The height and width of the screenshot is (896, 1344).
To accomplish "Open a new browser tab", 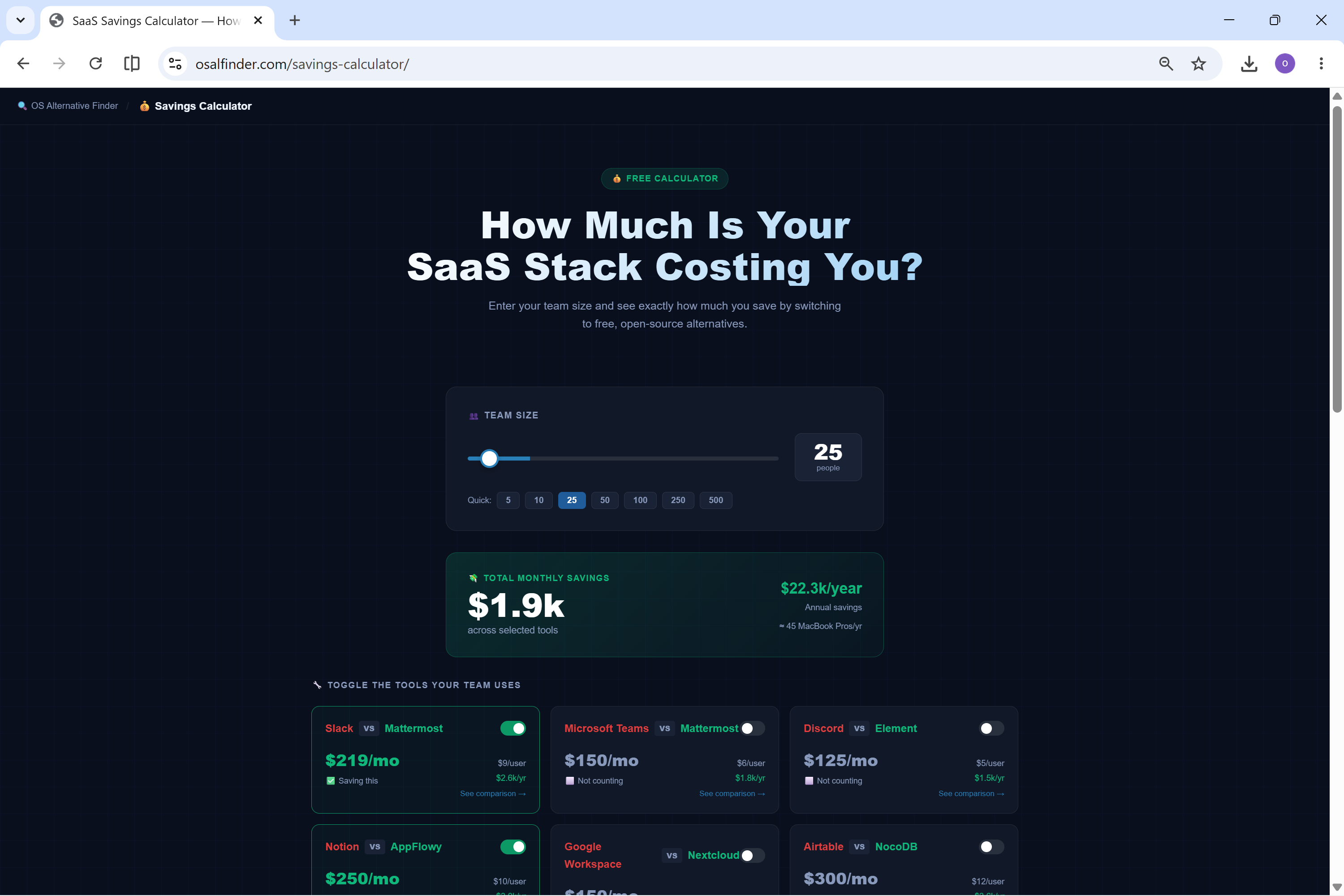I will (x=295, y=21).
